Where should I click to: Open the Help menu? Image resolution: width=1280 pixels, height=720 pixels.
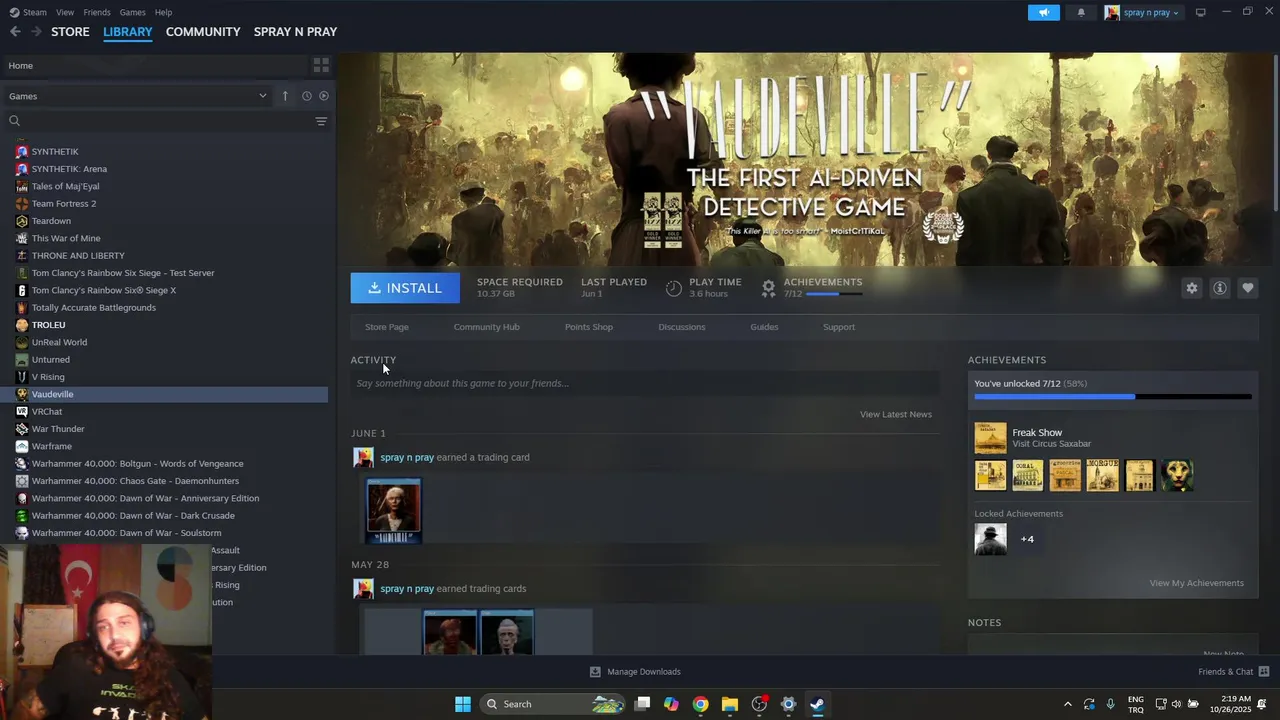[163, 12]
